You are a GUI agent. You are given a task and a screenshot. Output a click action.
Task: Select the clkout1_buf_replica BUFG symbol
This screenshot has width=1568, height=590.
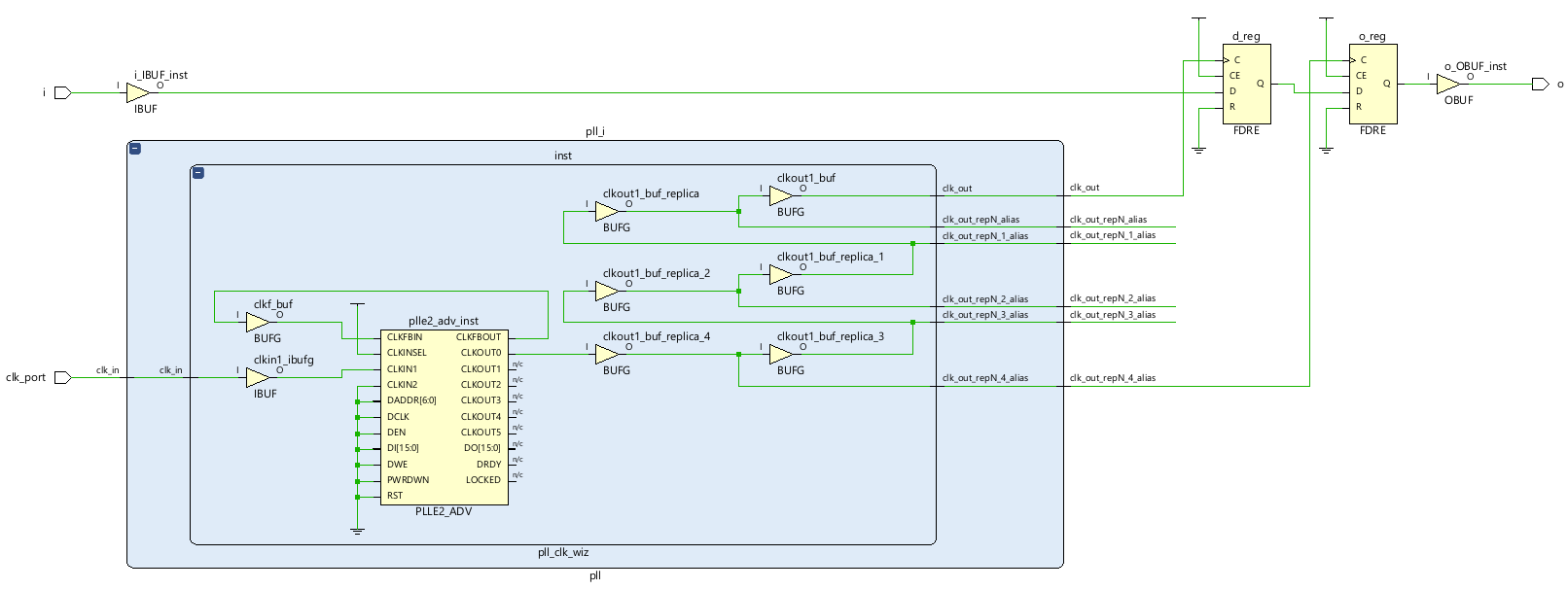point(607,211)
